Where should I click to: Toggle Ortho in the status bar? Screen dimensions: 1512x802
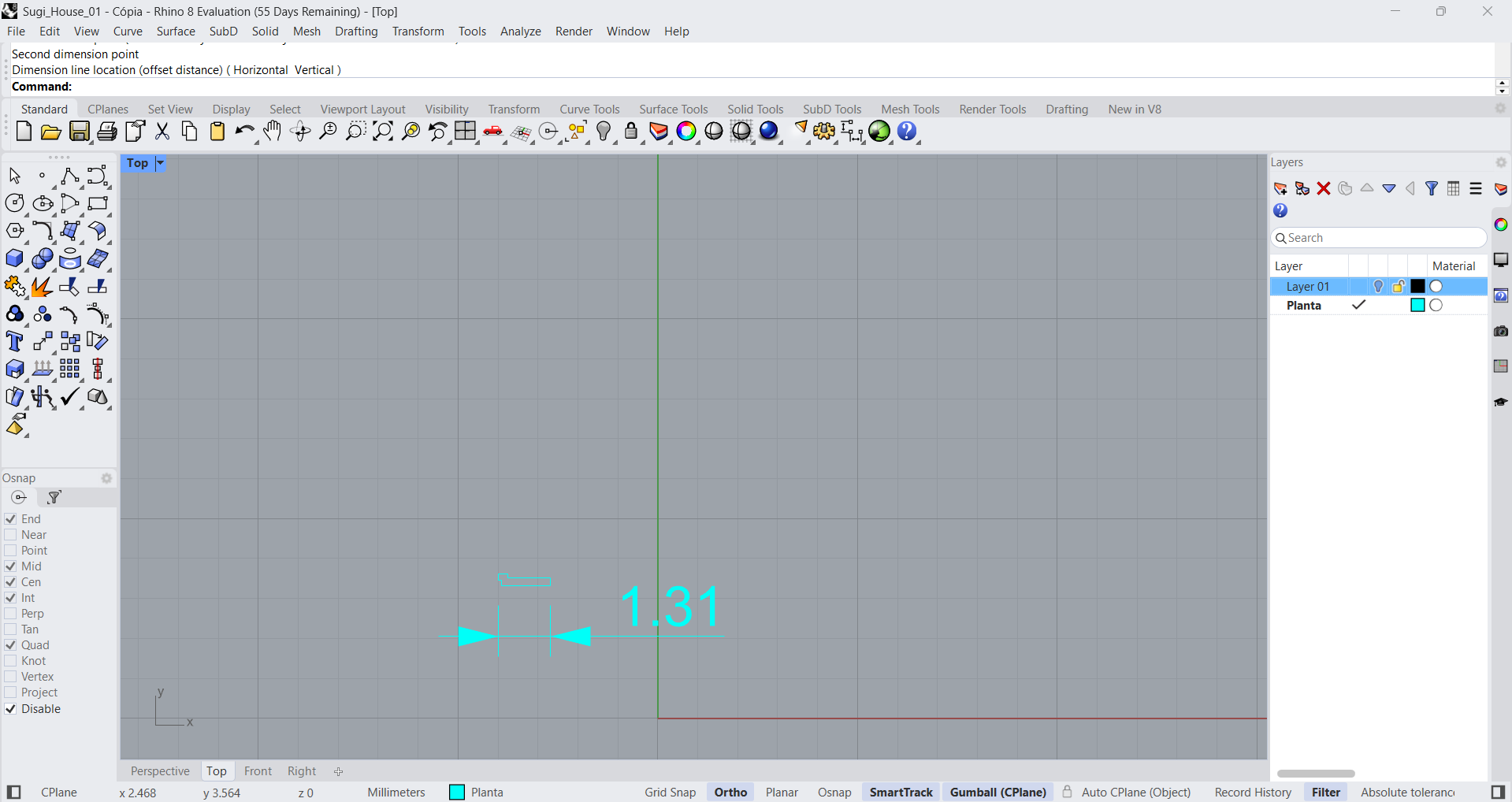click(x=730, y=793)
